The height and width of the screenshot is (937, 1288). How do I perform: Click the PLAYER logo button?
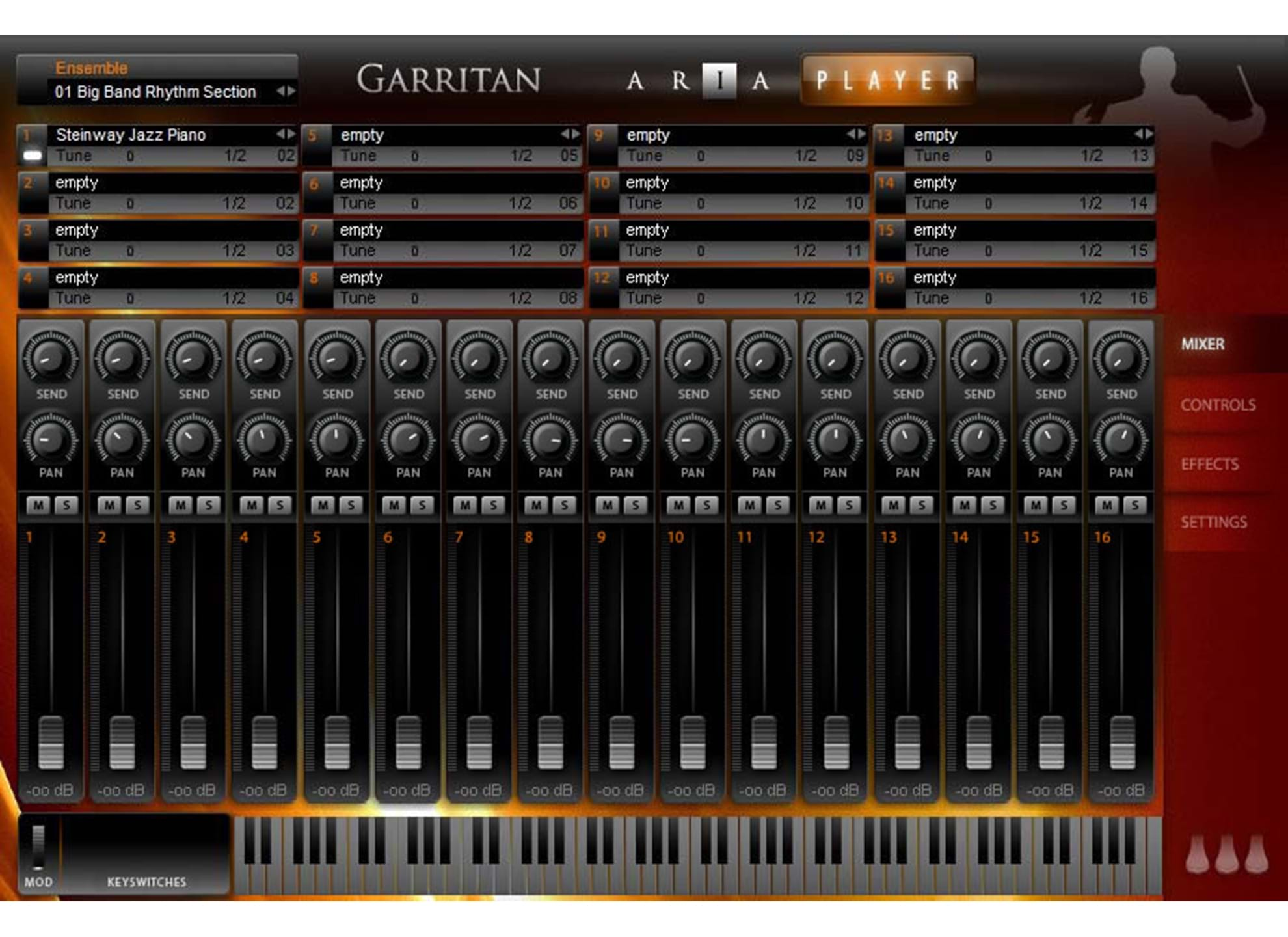(x=888, y=80)
